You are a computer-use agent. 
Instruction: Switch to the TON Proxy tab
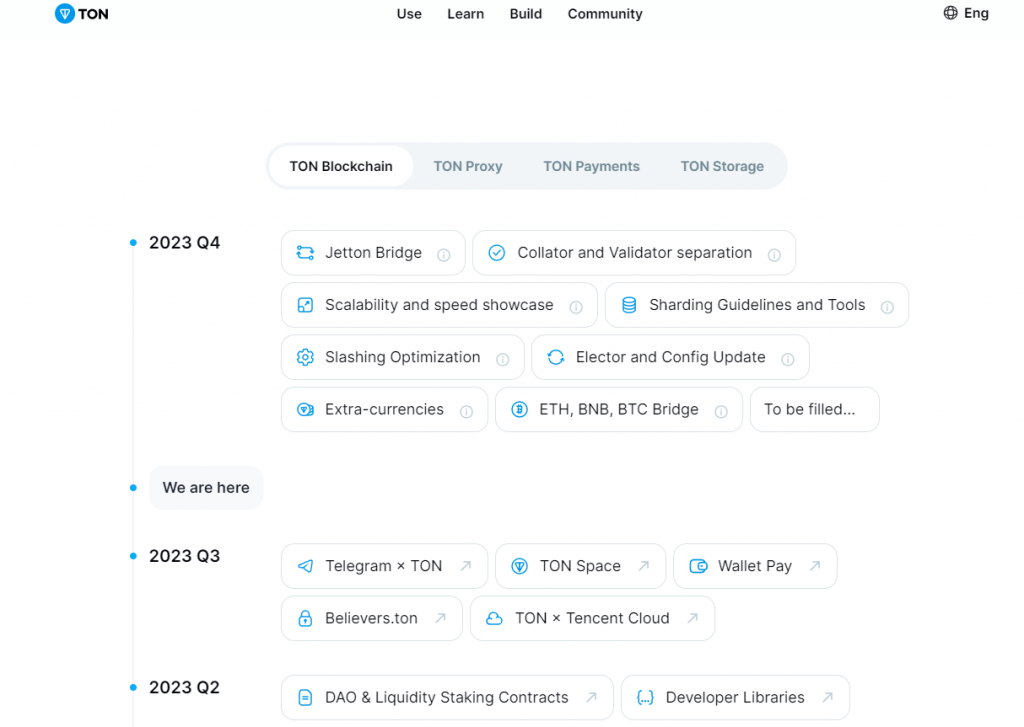coord(468,167)
